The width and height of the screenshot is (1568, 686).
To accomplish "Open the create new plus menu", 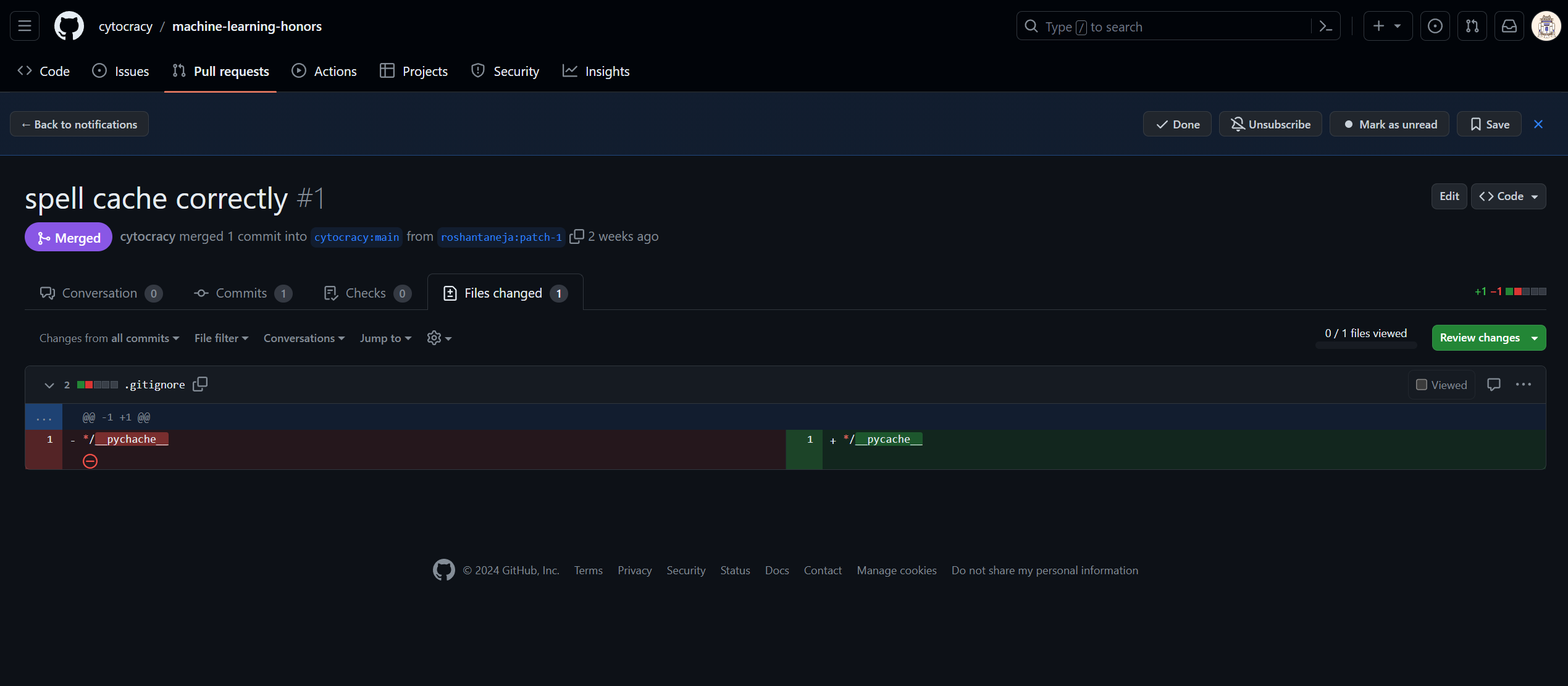I will click(1387, 26).
